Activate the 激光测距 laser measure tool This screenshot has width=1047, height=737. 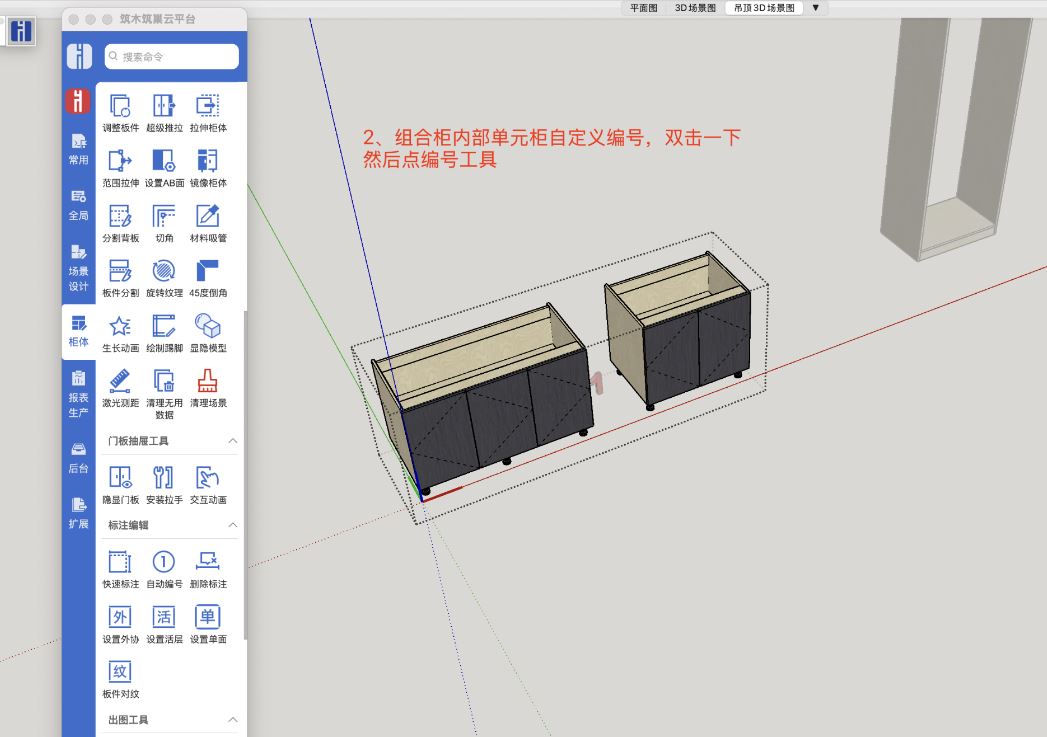click(120, 381)
